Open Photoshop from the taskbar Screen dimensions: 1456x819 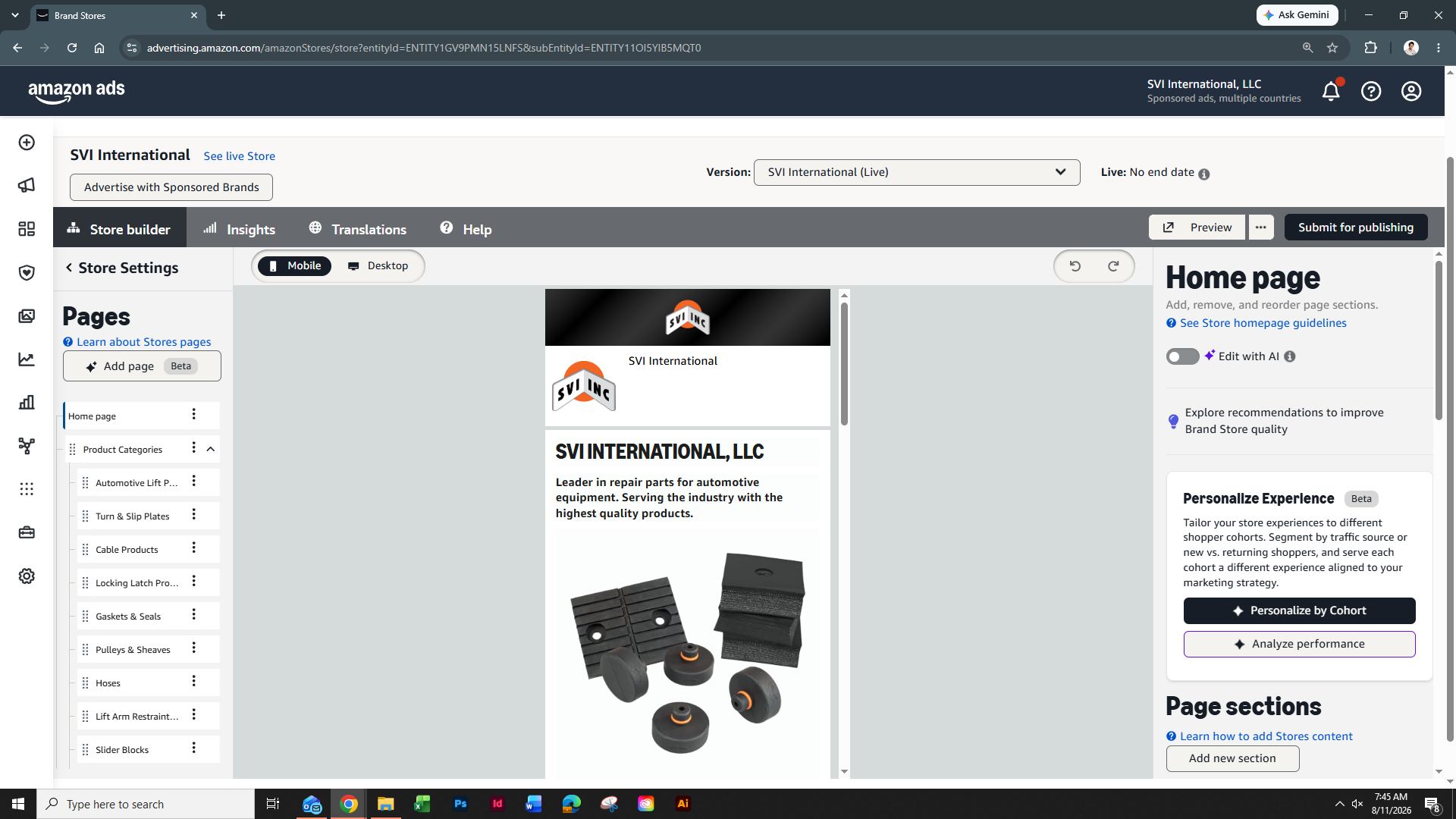pyautogui.click(x=460, y=804)
